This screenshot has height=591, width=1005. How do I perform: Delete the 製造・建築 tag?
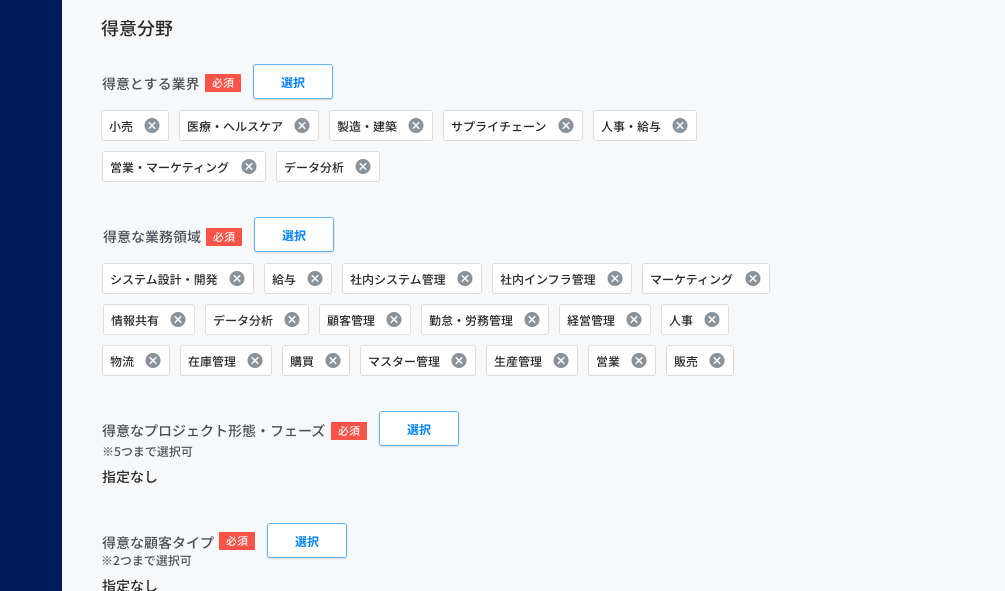coord(416,126)
